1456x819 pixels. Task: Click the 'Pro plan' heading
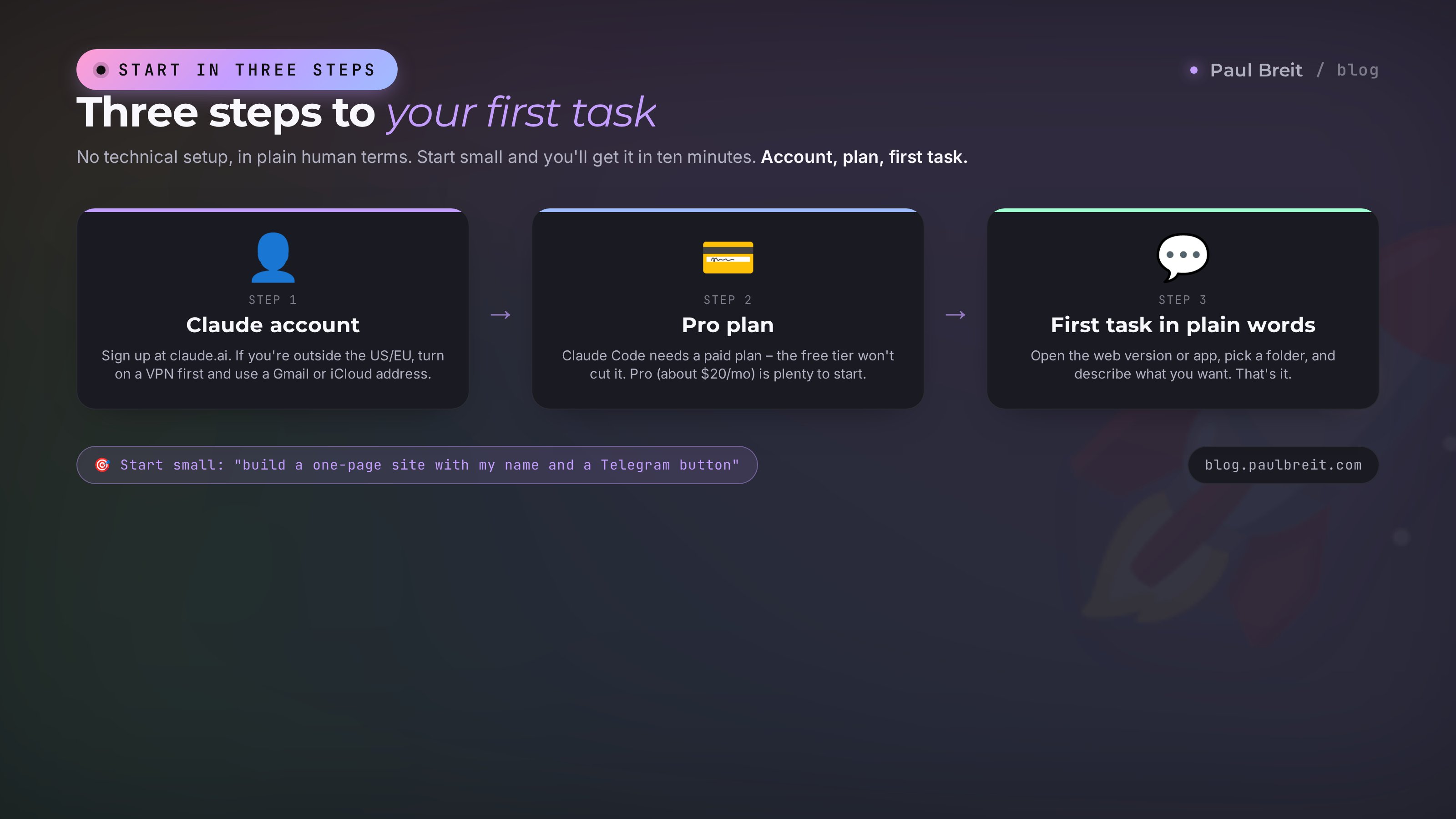728,325
